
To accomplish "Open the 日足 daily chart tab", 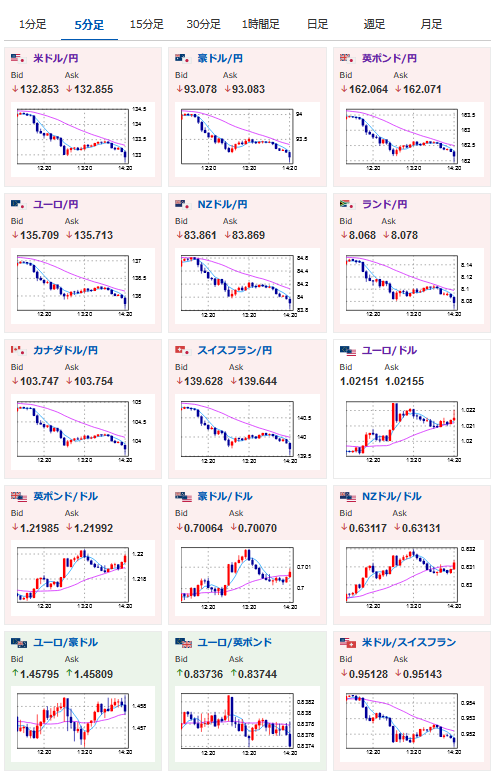I will (x=317, y=24).
